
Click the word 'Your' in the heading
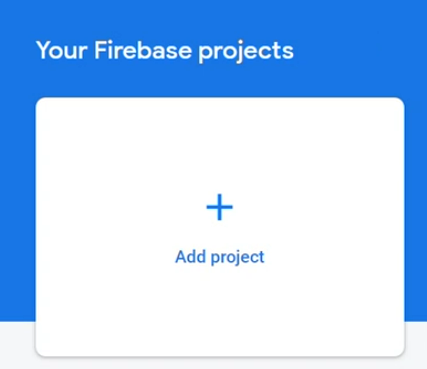coord(62,50)
